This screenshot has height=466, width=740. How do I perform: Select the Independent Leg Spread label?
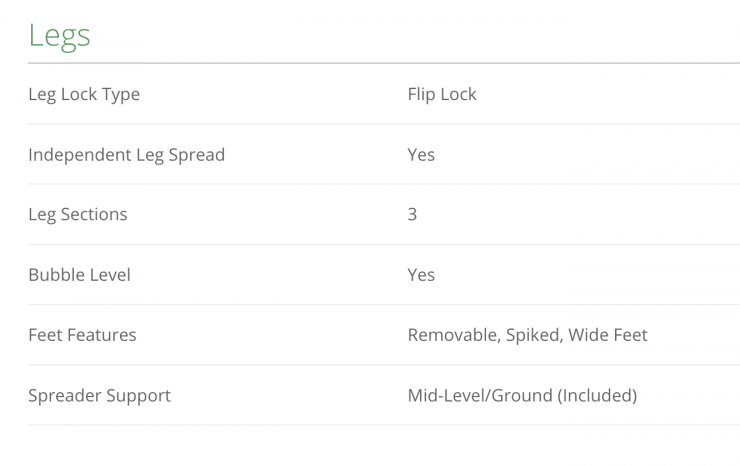pyautogui.click(x=126, y=155)
